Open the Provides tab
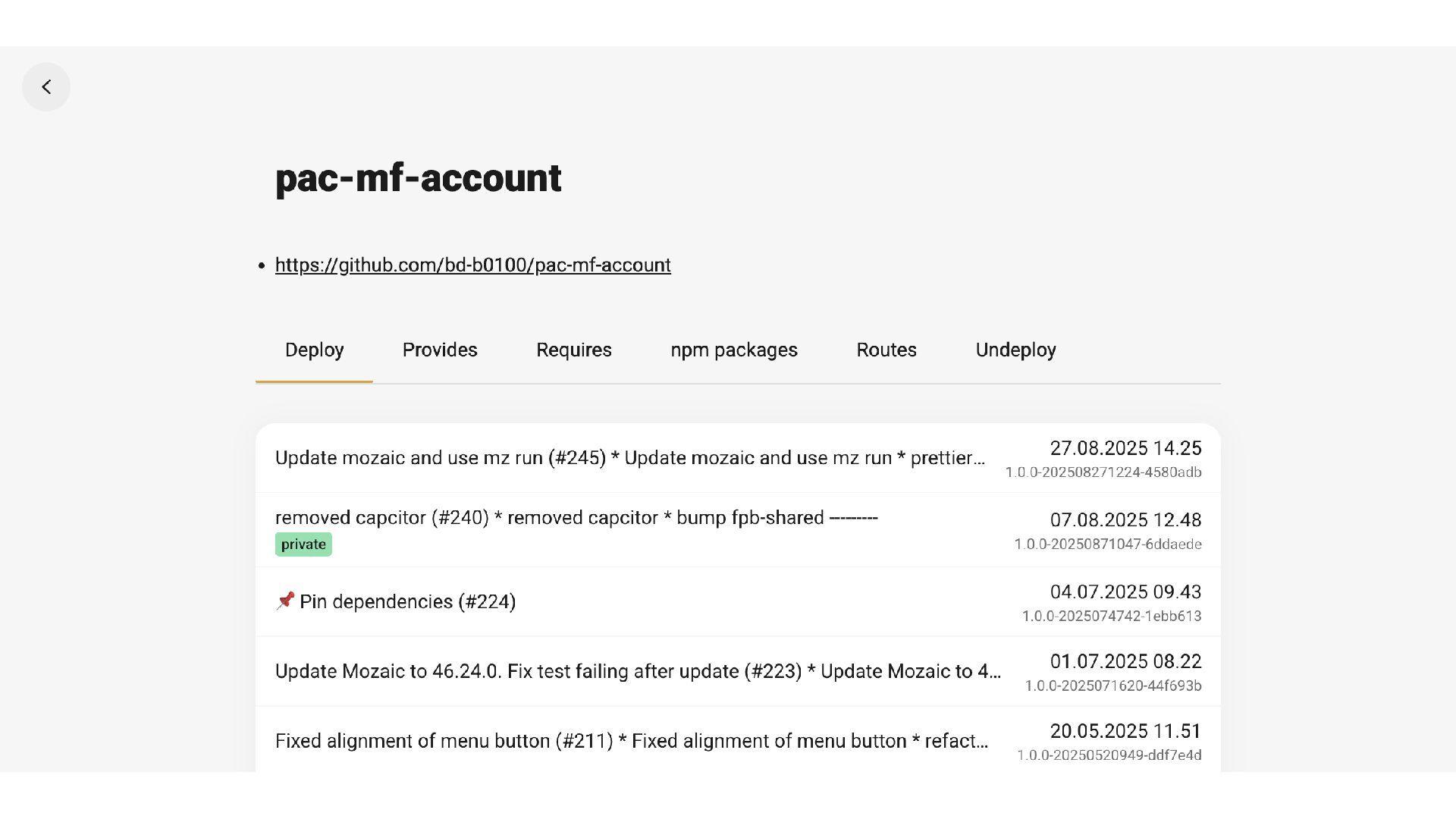Screen dimensions: 1456x819 coord(440,350)
